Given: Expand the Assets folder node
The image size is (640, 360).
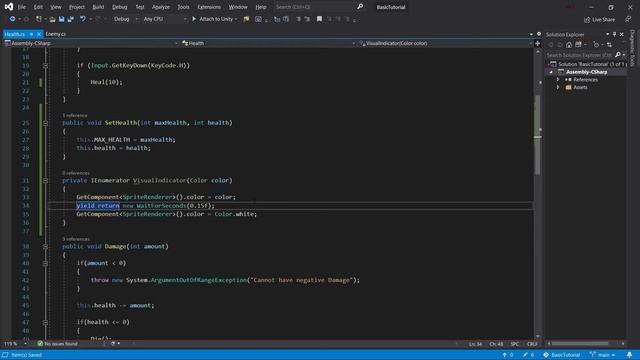Looking at the screenshot, I should pos(558,87).
